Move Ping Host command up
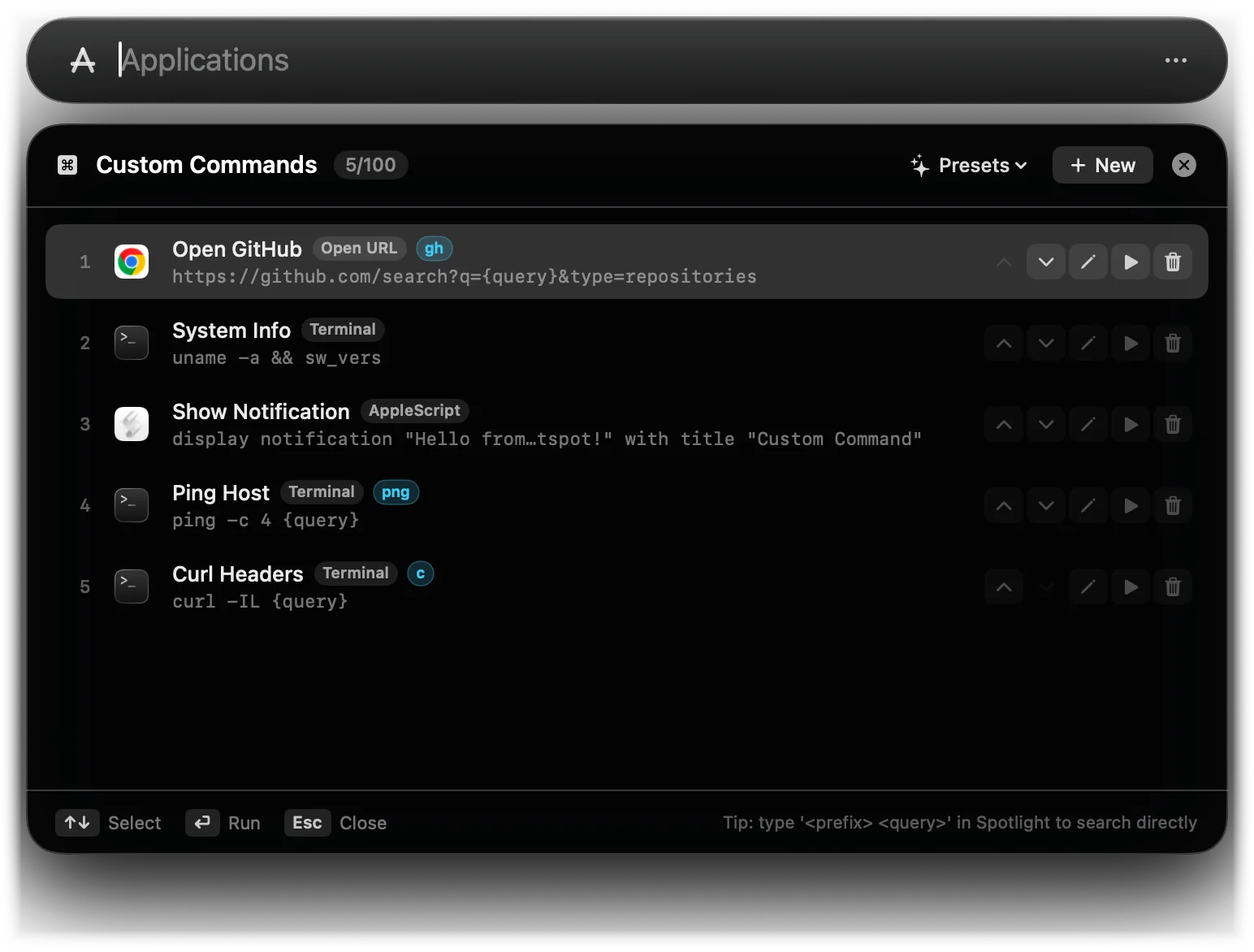The height and width of the screenshot is (952, 1254). pos(1004,505)
